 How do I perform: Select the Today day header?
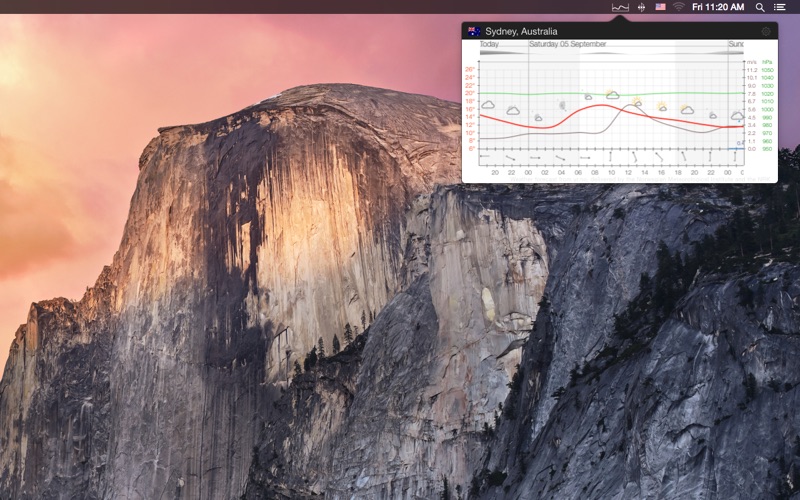[489, 44]
